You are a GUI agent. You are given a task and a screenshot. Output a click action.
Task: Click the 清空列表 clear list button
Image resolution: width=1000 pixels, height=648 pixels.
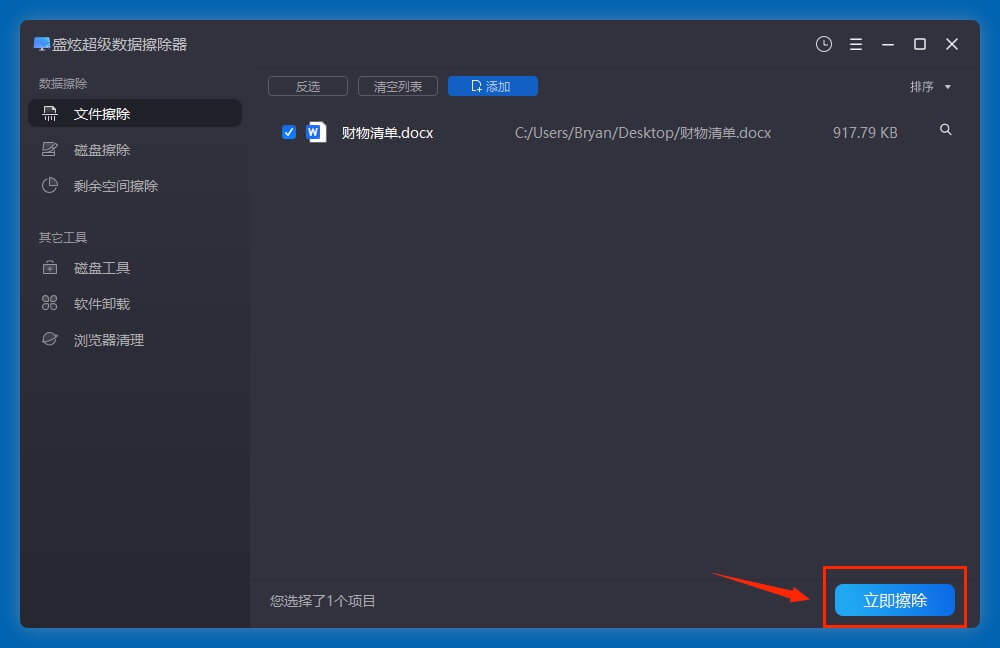pyautogui.click(x=398, y=87)
